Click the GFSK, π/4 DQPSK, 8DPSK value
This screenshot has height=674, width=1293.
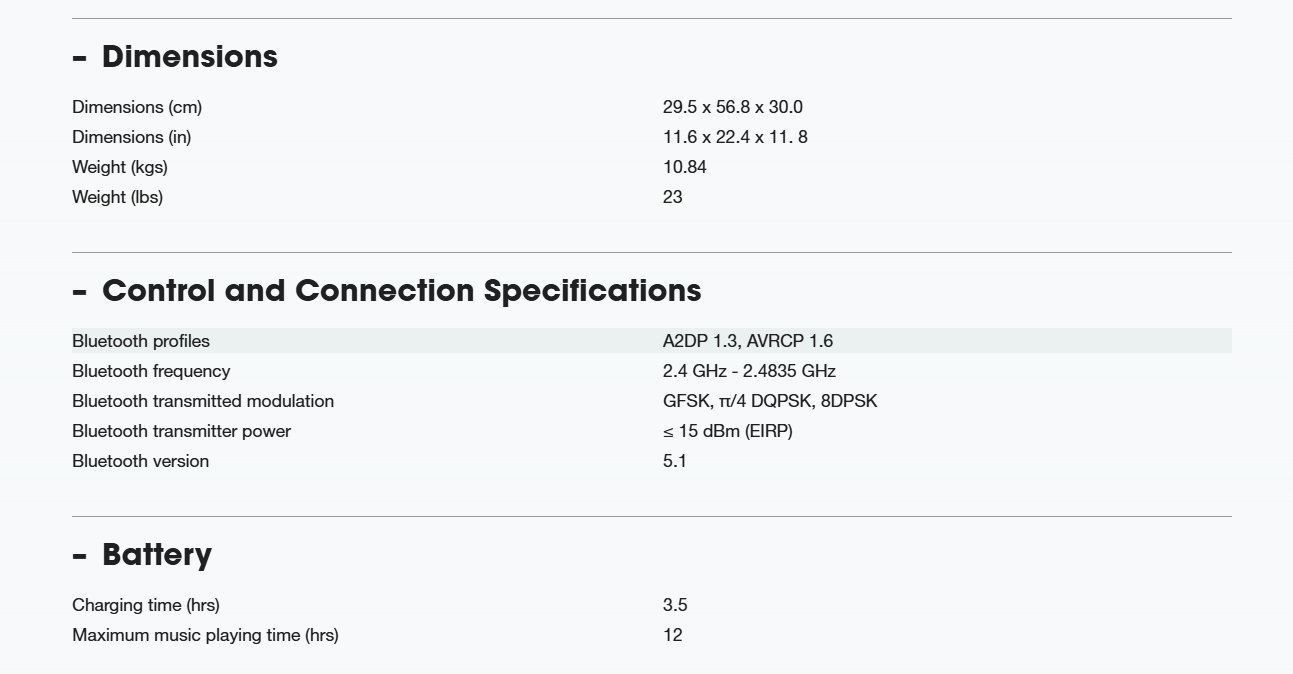pyautogui.click(x=770, y=401)
